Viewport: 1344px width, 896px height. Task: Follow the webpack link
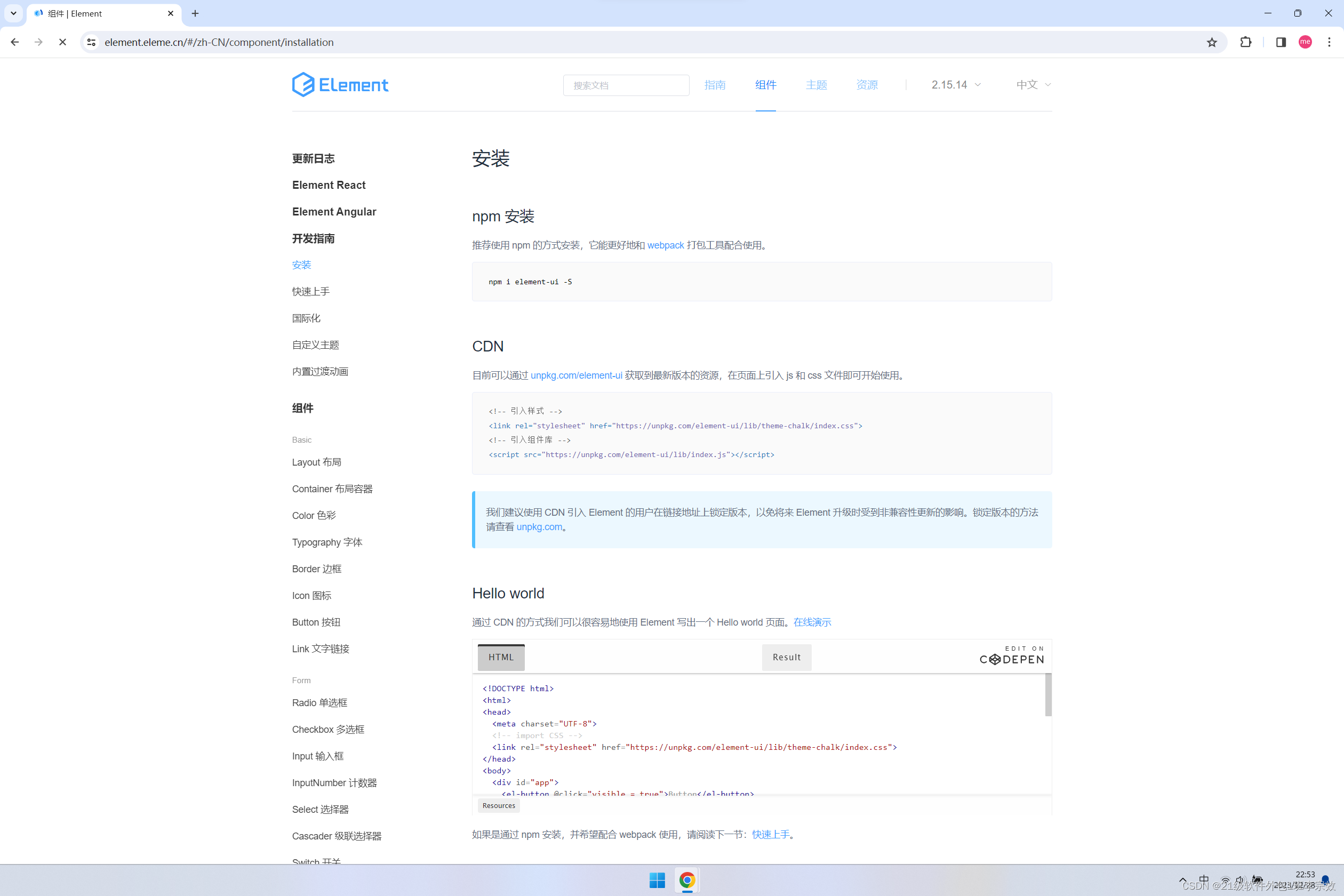point(665,245)
